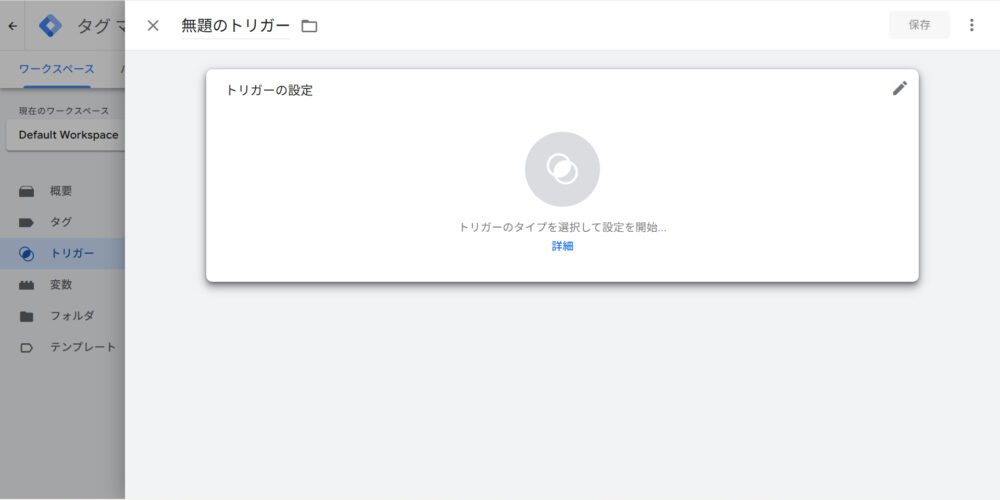The width and height of the screenshot is (1000, 500).
Task: Click the 保存 save button
Action: [x=919, y=25]
